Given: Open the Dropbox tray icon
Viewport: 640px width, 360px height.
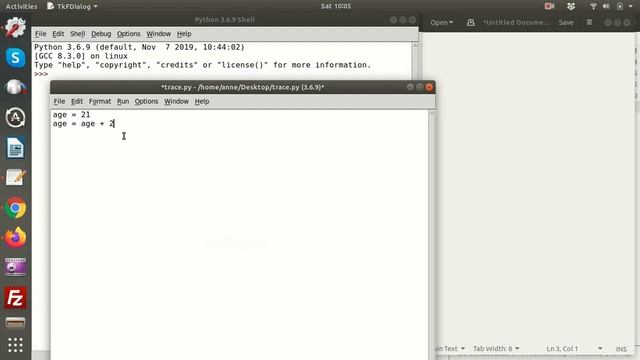Looking at the screenshot, I should click(571, 6).
